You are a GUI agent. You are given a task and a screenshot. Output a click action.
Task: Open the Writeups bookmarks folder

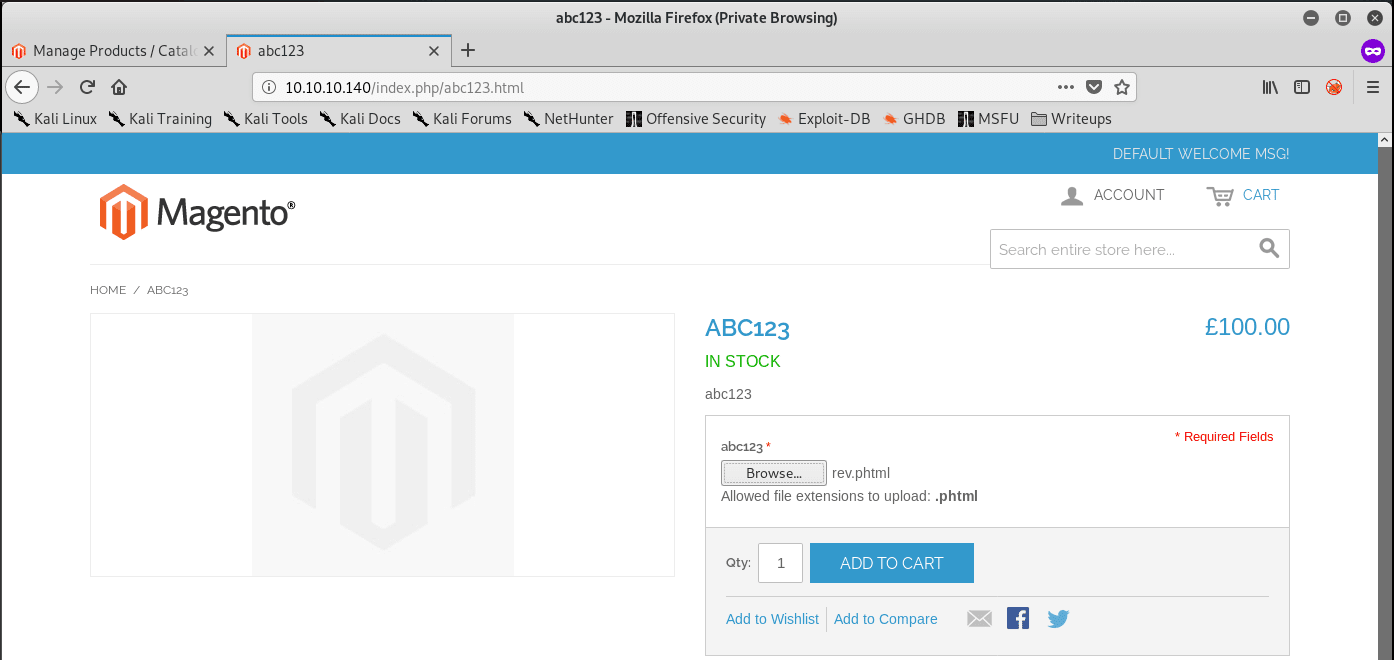click(1071, 118)
